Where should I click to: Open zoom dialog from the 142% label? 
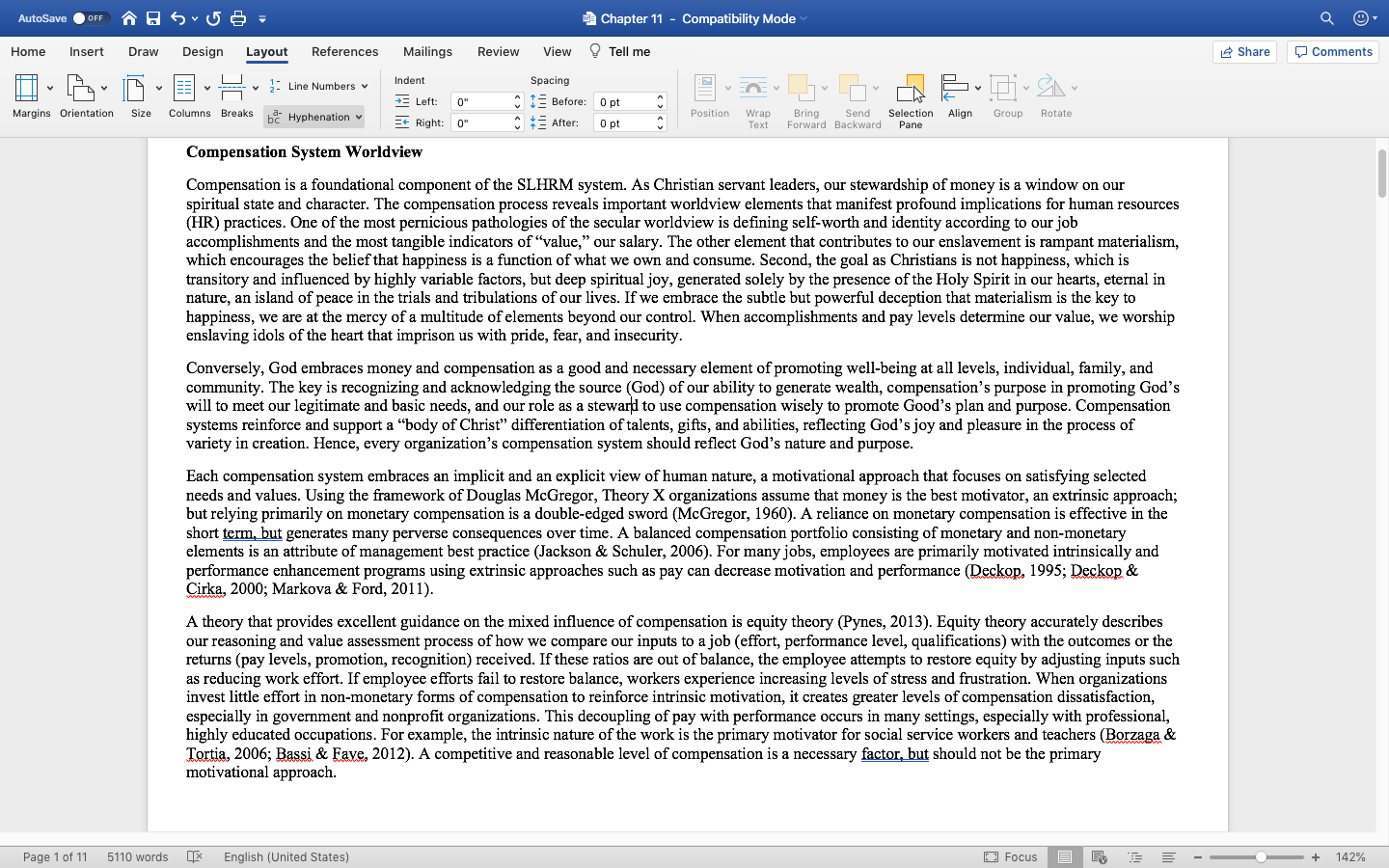pos(1350,856)
